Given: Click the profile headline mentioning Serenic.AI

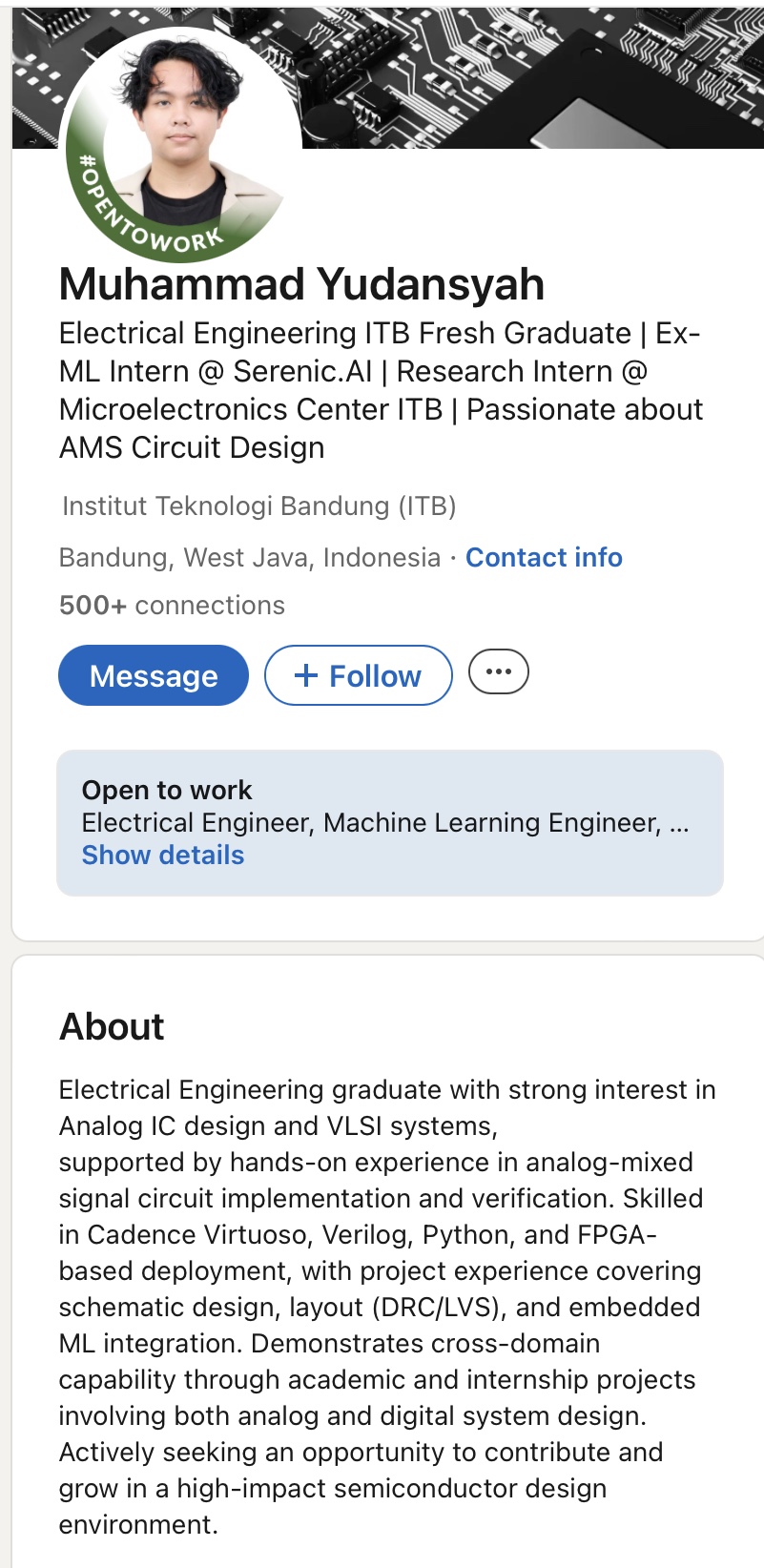Looking at the screenshot, I should (381, 390).
